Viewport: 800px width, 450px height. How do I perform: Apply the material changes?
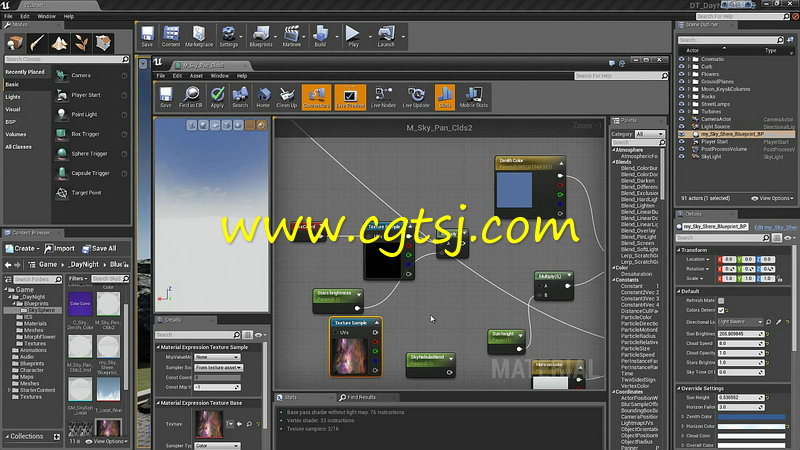[x=217, y=97]
